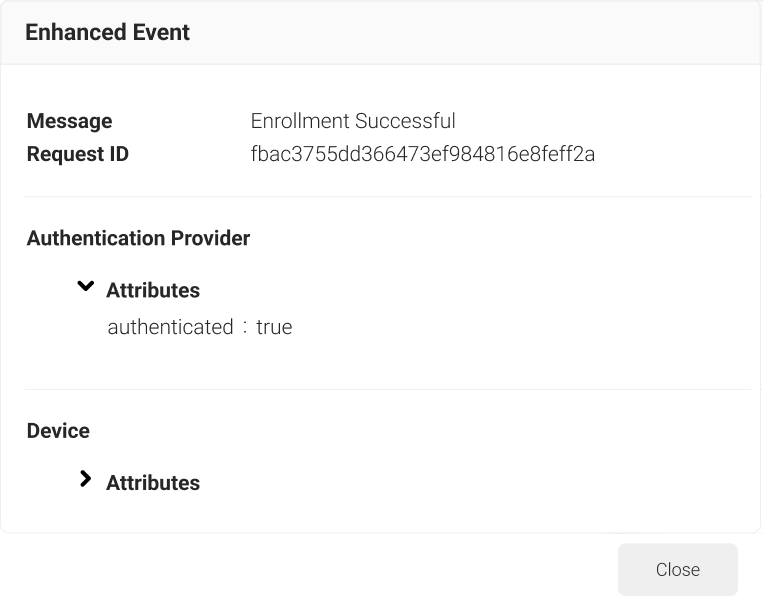This screenshot has height=603, width=763.
Task: Click the Request ID hash value
Action: 422,154
